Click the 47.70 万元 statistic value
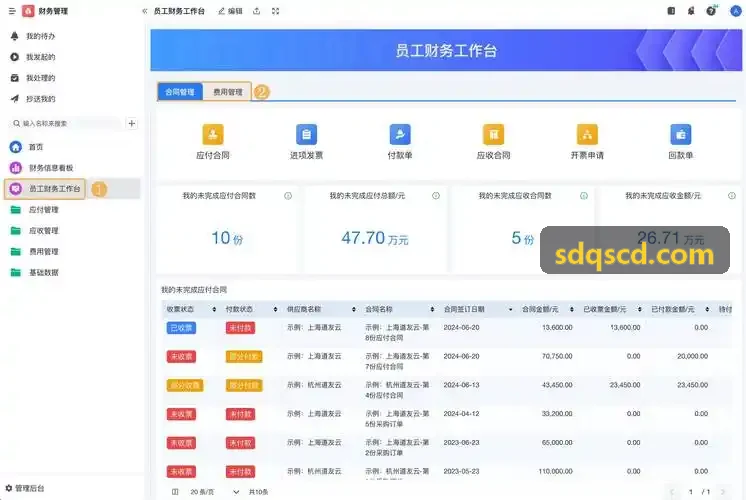The image size is (746, 500). coord(374,238)
